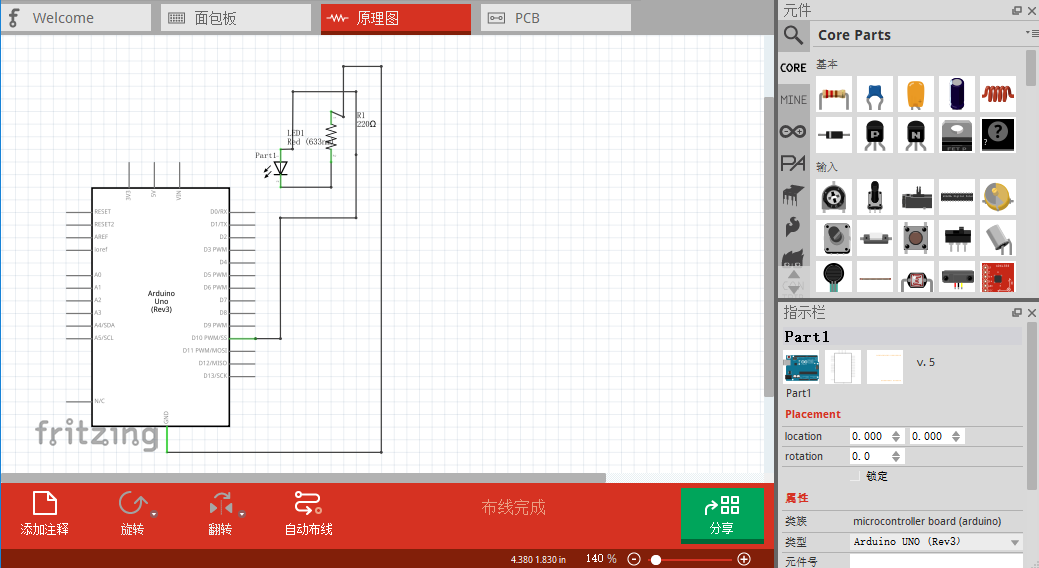Click the 翻转 flip button
The image size is (1039, 568).
point(221,514)
